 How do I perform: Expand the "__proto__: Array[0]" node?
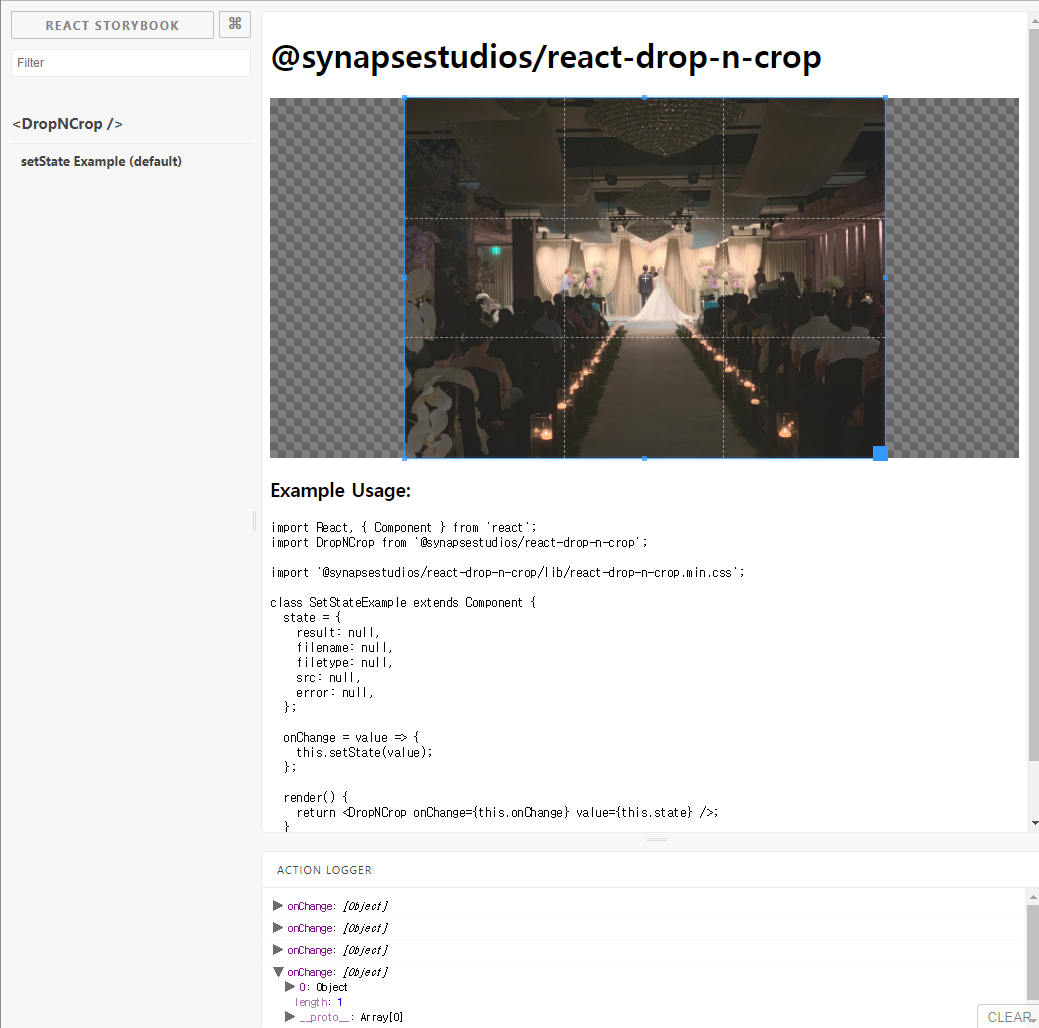coord(290,1016)
